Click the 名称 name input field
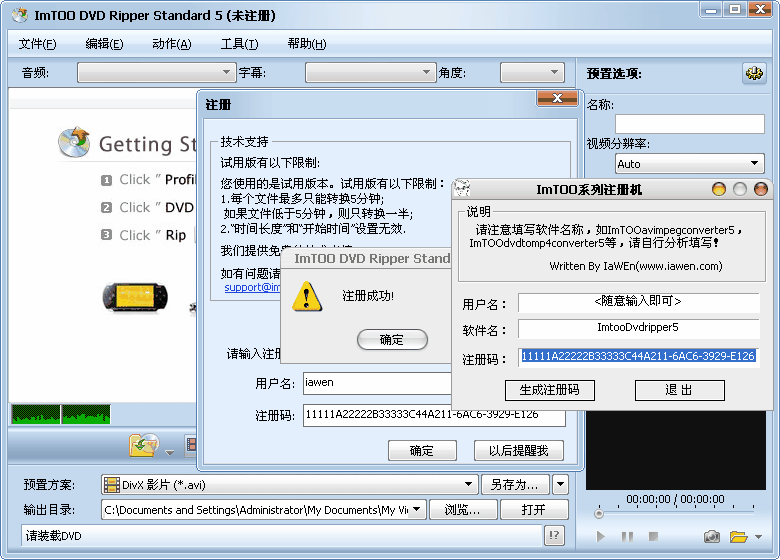The image size is (780, 560). (689, 124)
